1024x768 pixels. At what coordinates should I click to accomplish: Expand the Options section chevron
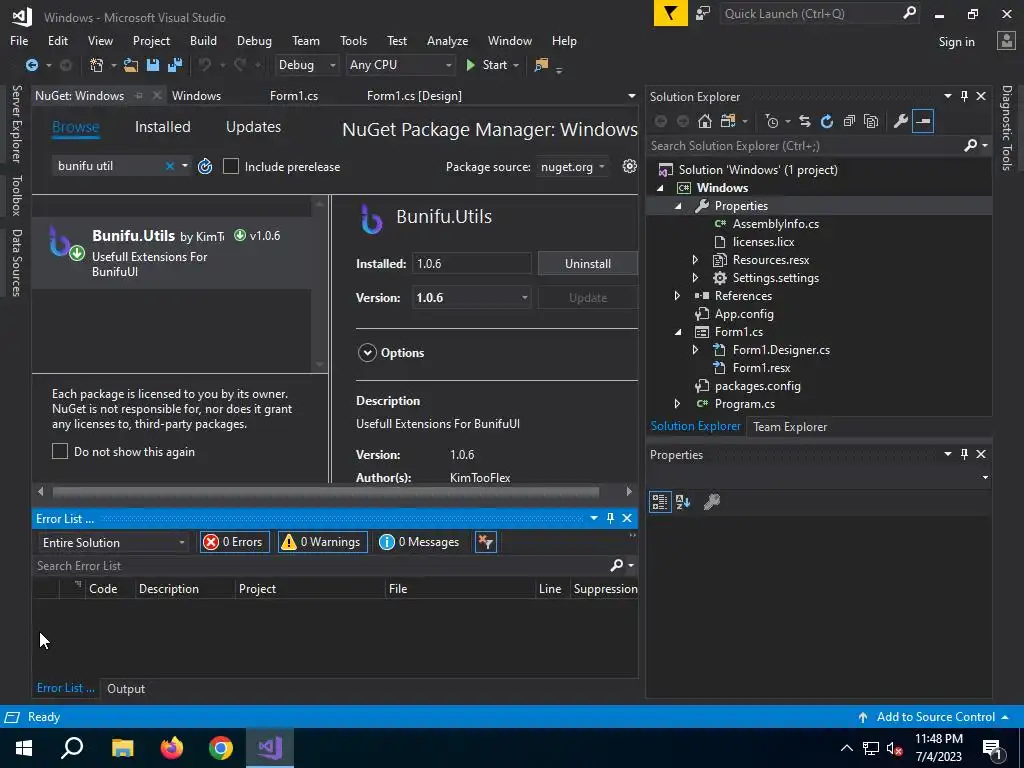pos(367,353)
